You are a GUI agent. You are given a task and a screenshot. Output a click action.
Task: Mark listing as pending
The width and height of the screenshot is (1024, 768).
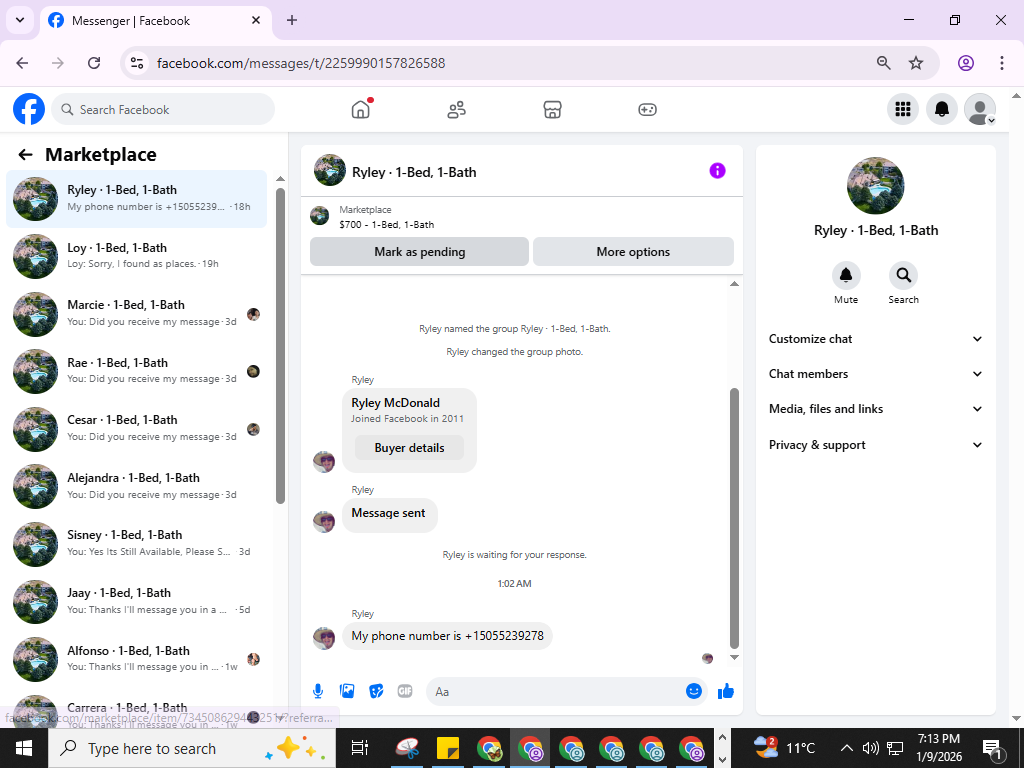pos(419,251)
